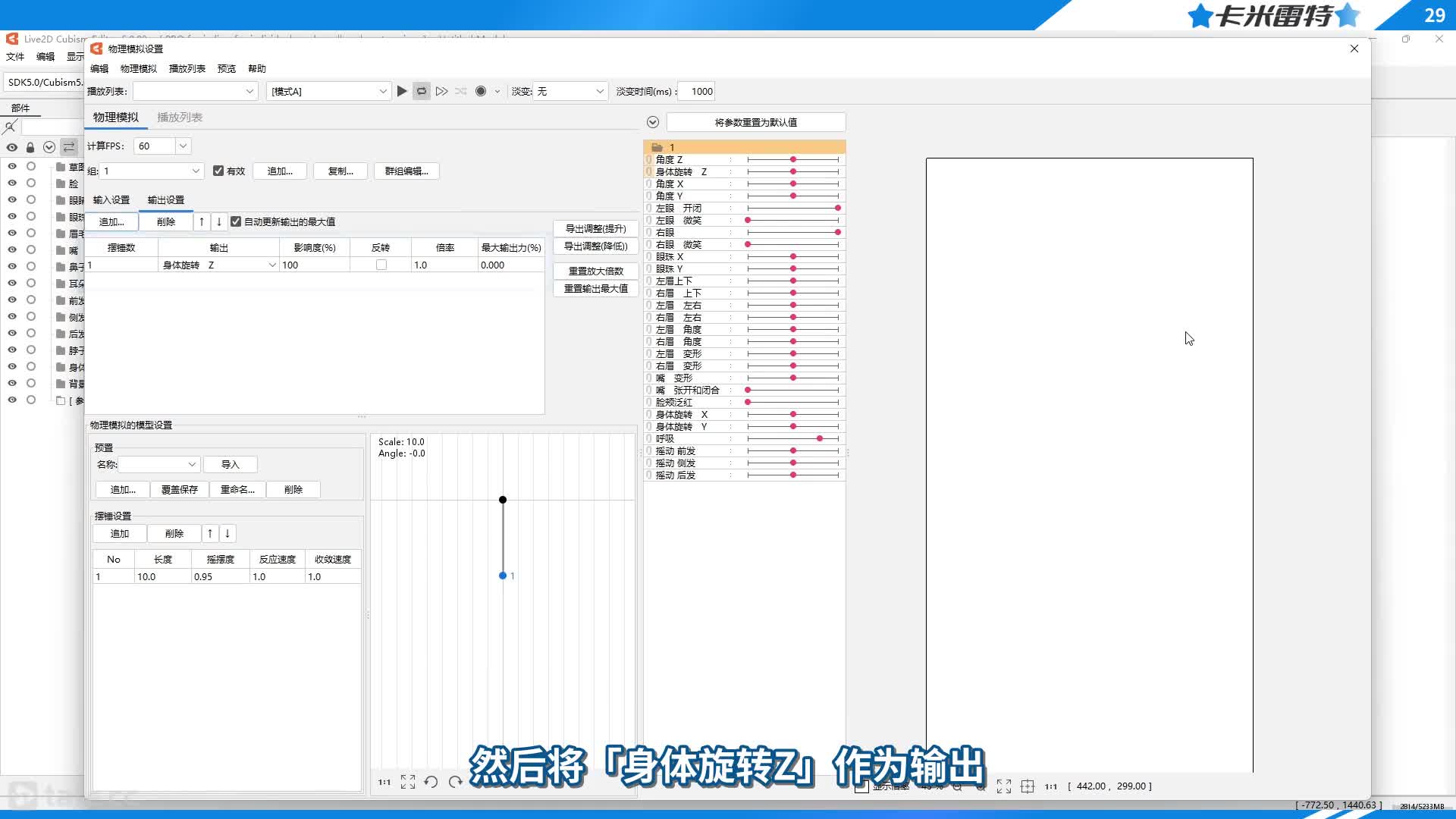Move pendulum row down arrow

click(227, 533)
